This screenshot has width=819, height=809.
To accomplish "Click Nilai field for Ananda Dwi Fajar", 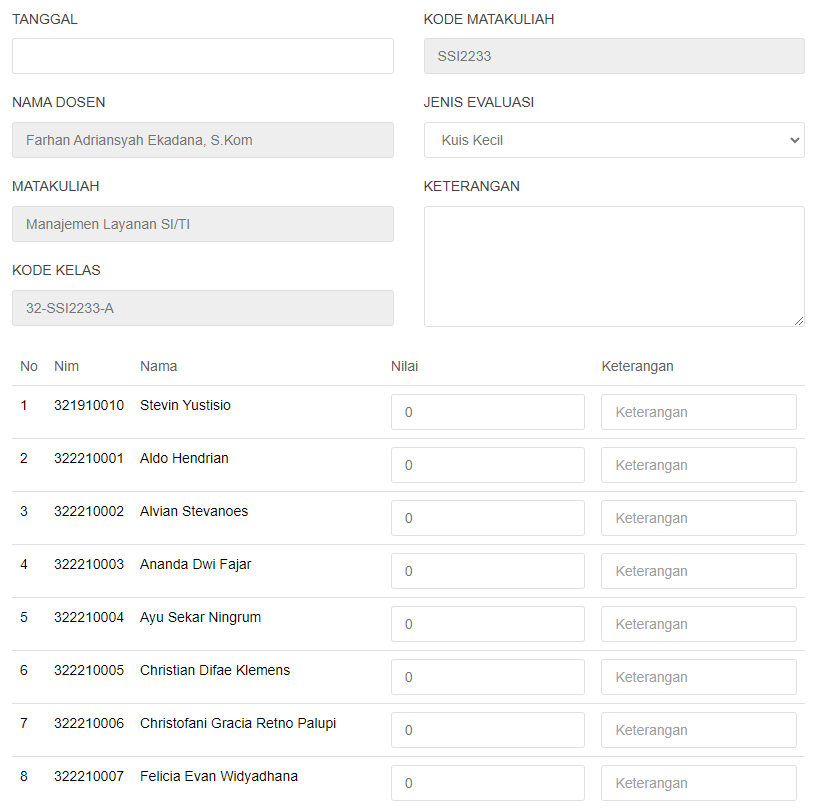I will [487, 571].
